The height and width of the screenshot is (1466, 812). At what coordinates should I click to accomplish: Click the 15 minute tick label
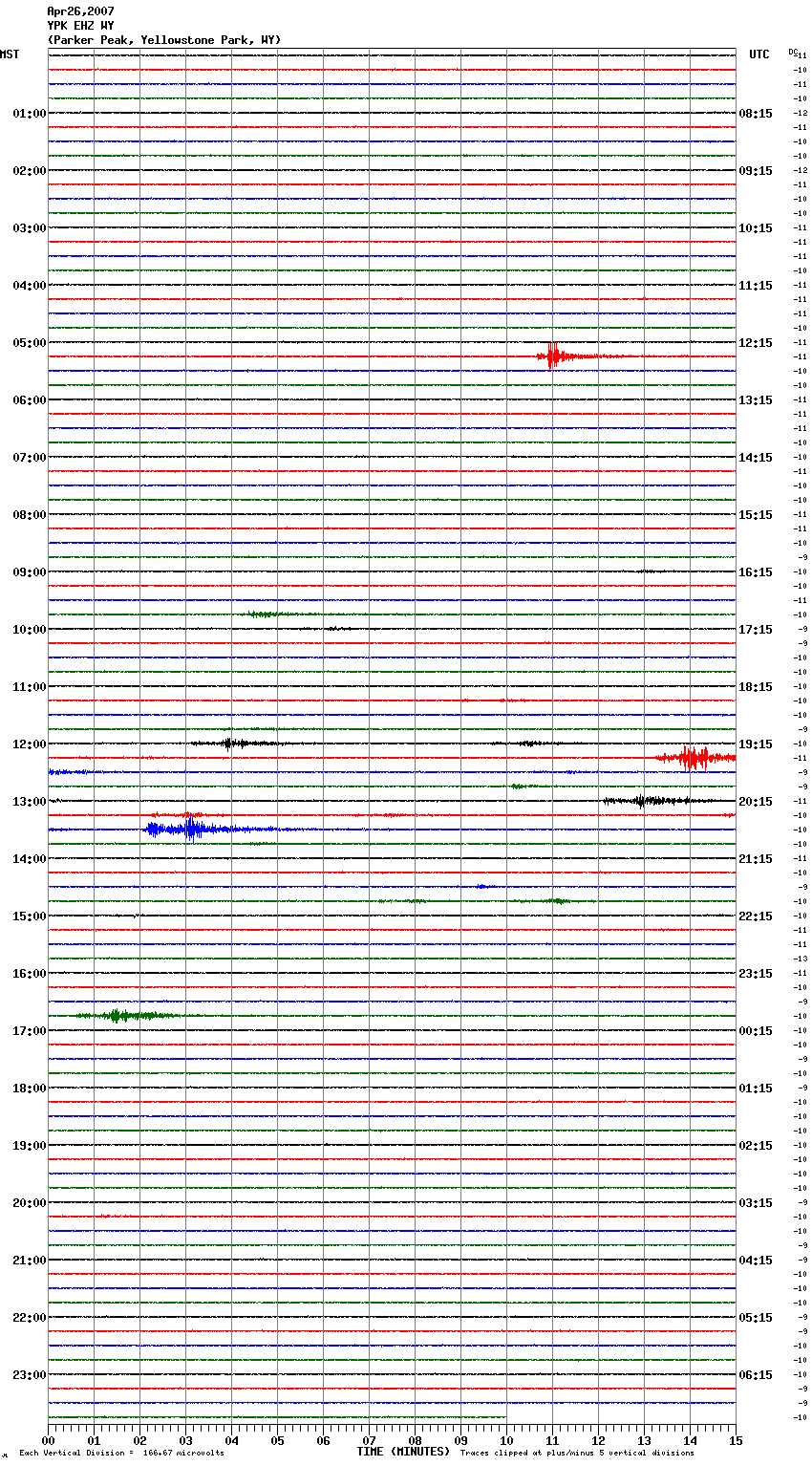tap(736, 1440)
